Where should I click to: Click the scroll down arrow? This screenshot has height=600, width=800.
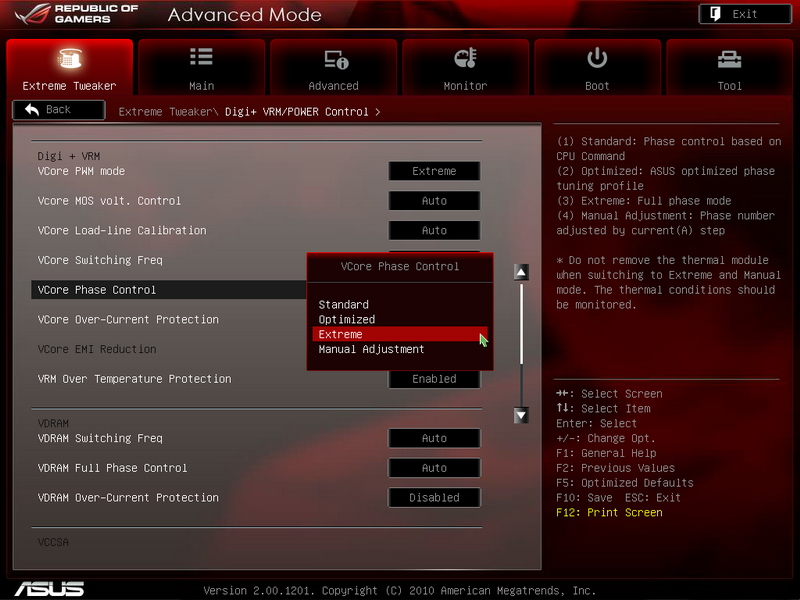coord(521,415)
